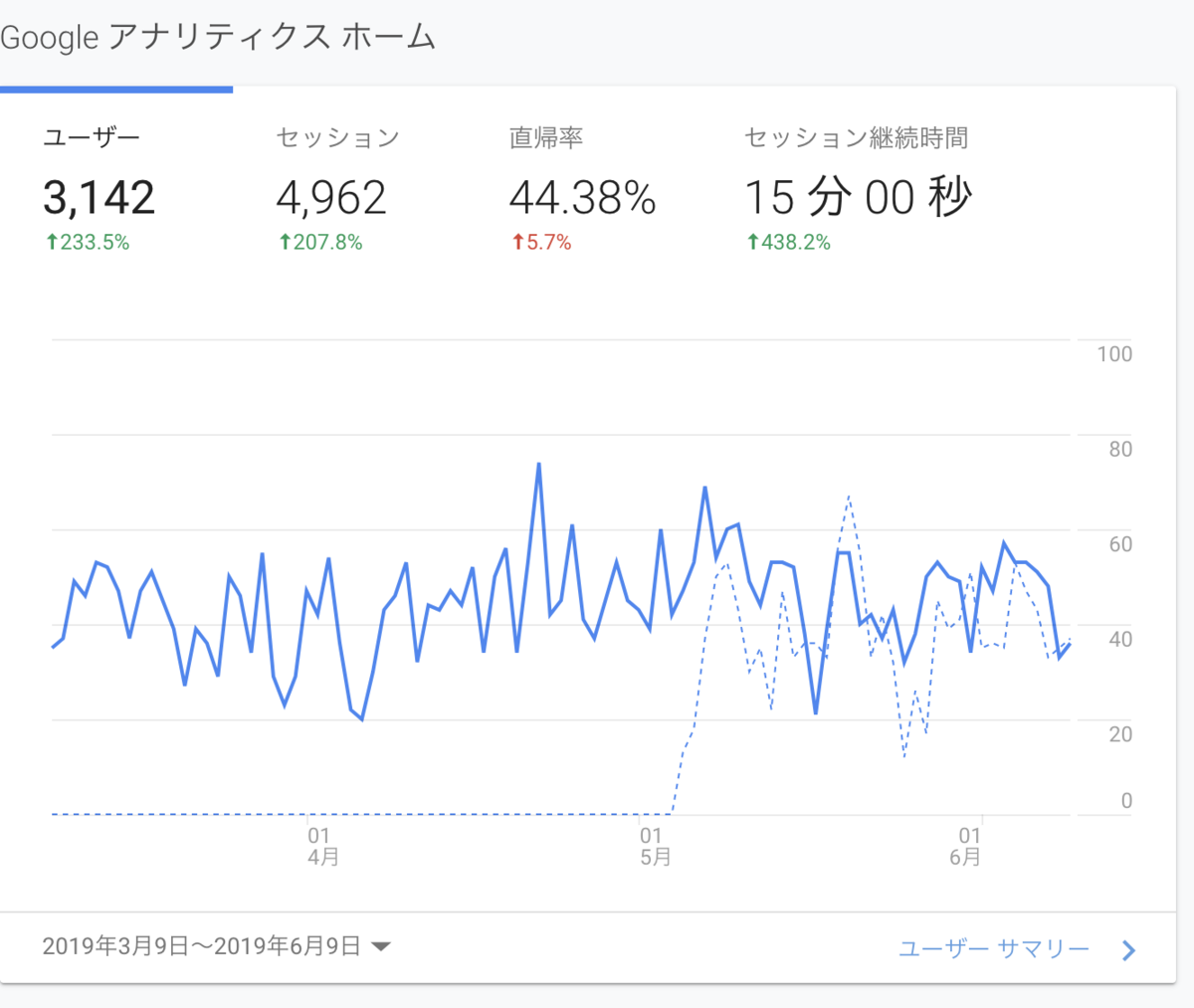Open the date range dropdown
1194x1008 pixels.
tap(214, 947)
